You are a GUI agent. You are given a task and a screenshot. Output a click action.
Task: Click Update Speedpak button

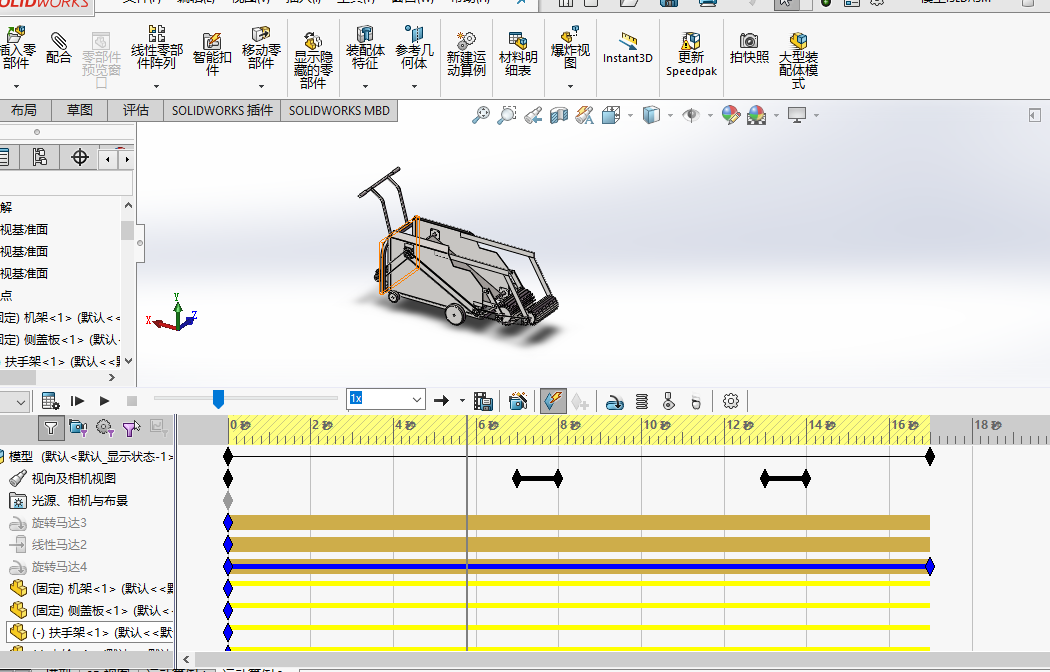click(x=691, y=54)
